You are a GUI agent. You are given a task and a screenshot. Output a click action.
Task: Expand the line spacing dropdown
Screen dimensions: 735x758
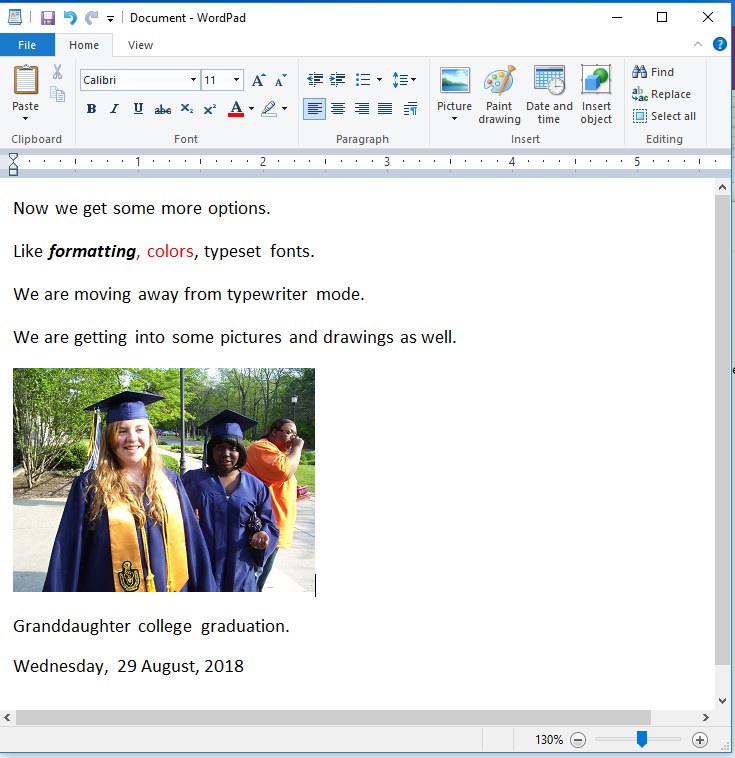coord(404,79)
